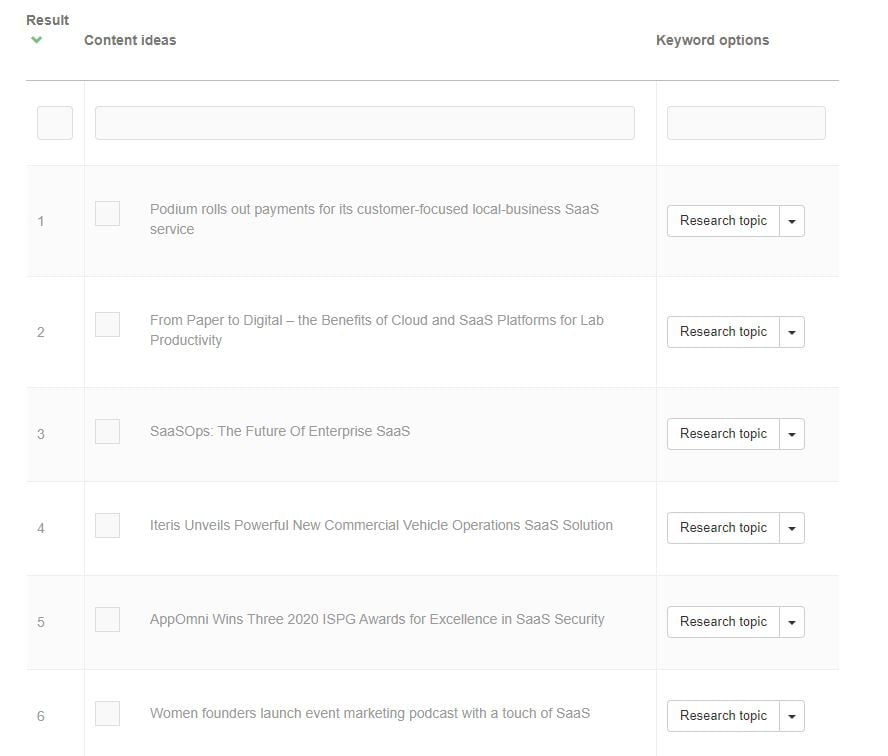The height and width of the screenshot is (756, 888).
Task: Expand dropdown arrow in Iteris Unveils row
Action: [792, 528]
